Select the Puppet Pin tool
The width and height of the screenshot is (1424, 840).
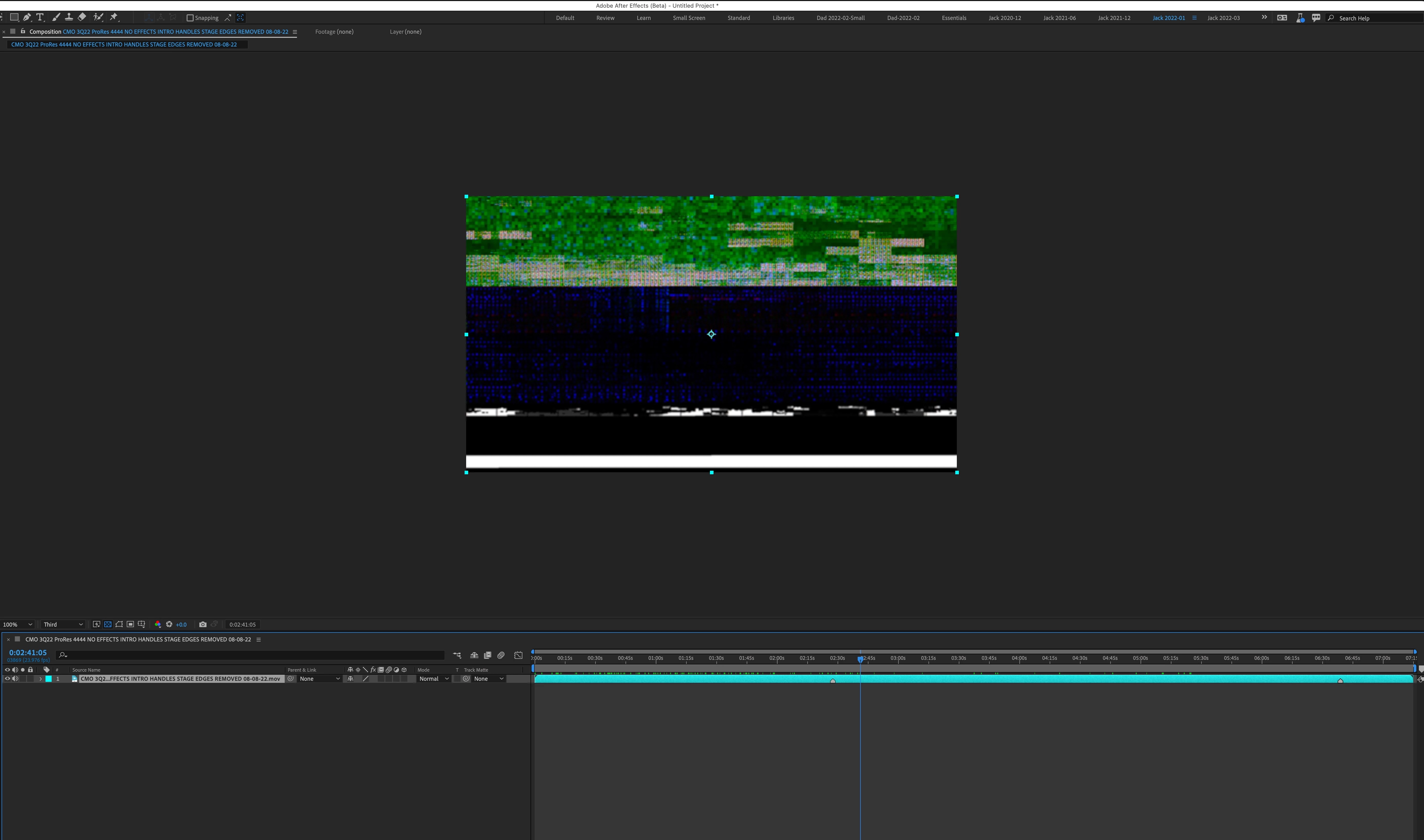click(114, 18)
